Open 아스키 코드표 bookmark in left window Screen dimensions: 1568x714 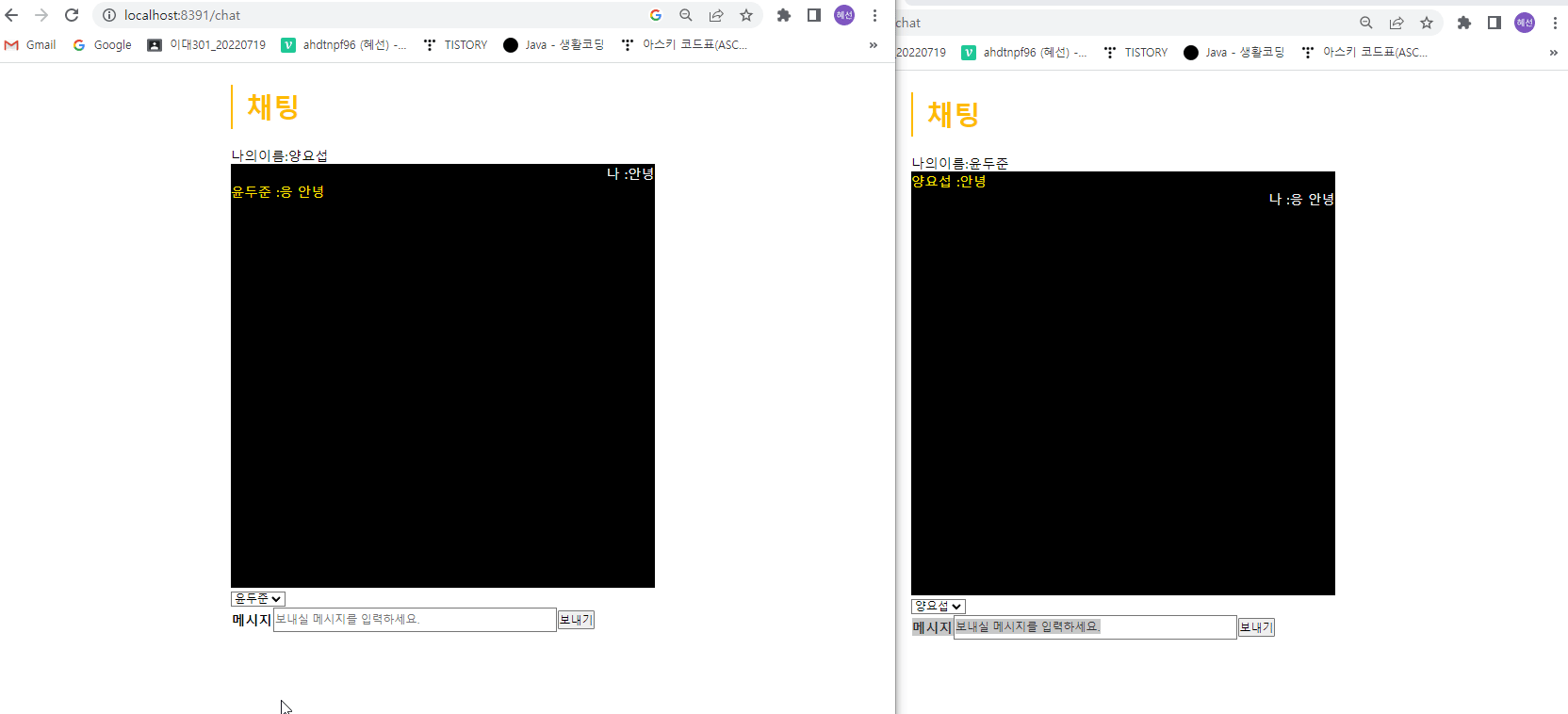click(x=684, y=45)
